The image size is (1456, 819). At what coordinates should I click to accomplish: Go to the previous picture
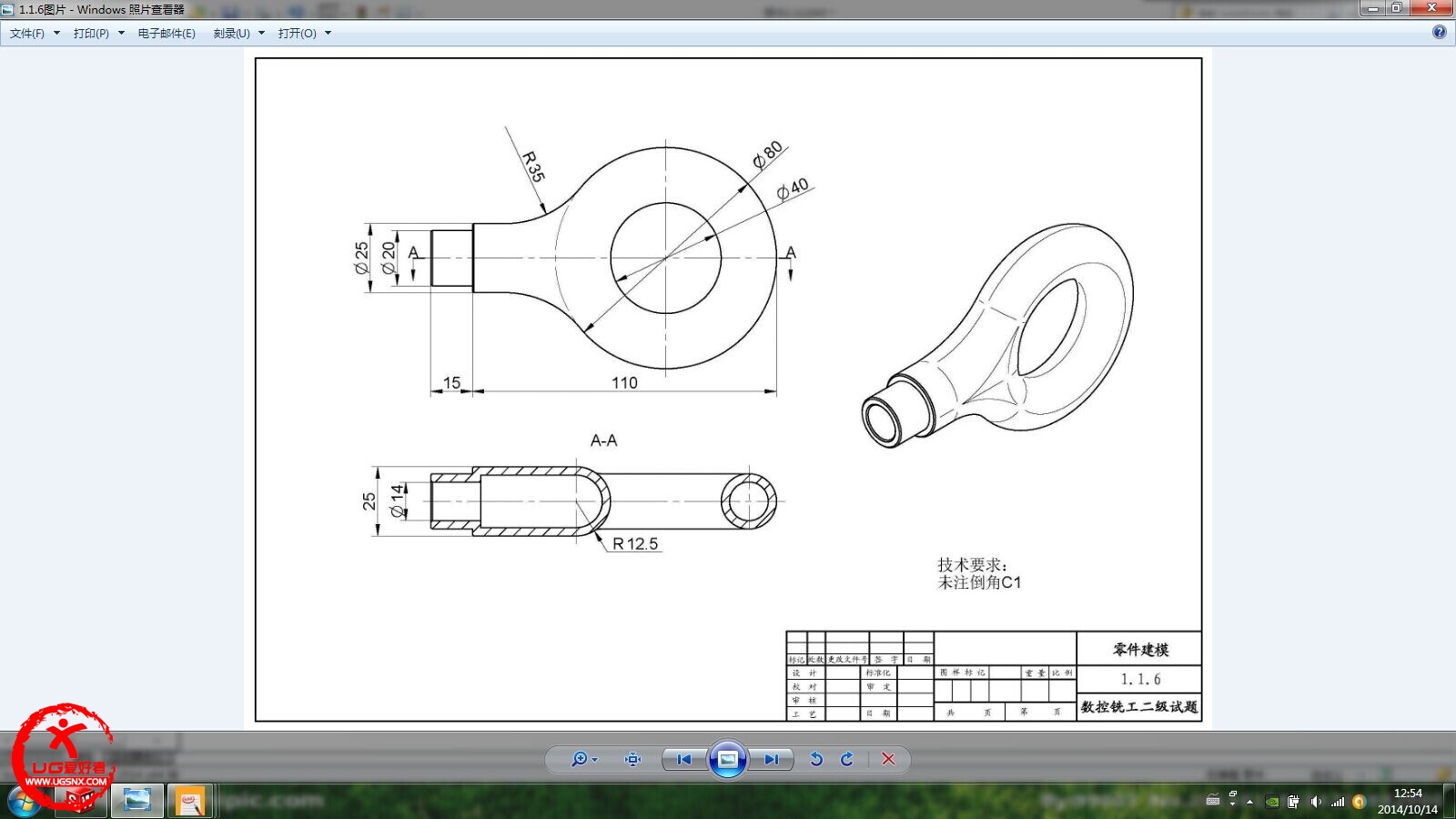click(x=684, y=759)
